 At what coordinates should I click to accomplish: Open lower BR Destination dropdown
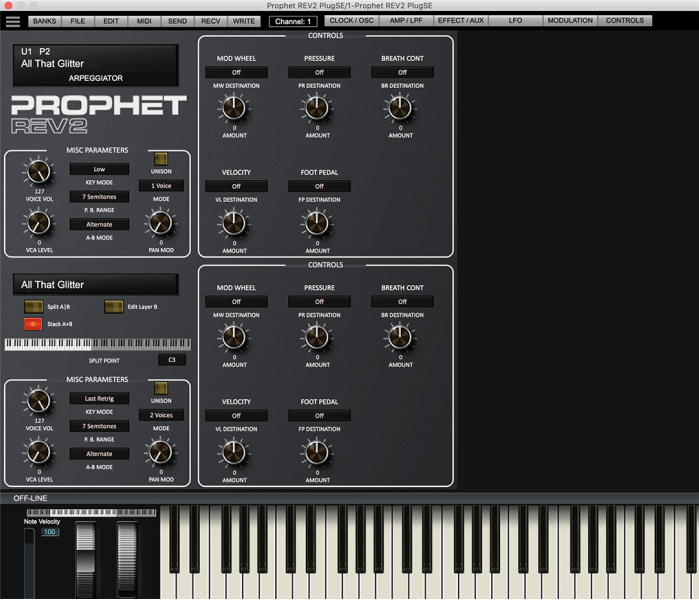click(402, 302)
